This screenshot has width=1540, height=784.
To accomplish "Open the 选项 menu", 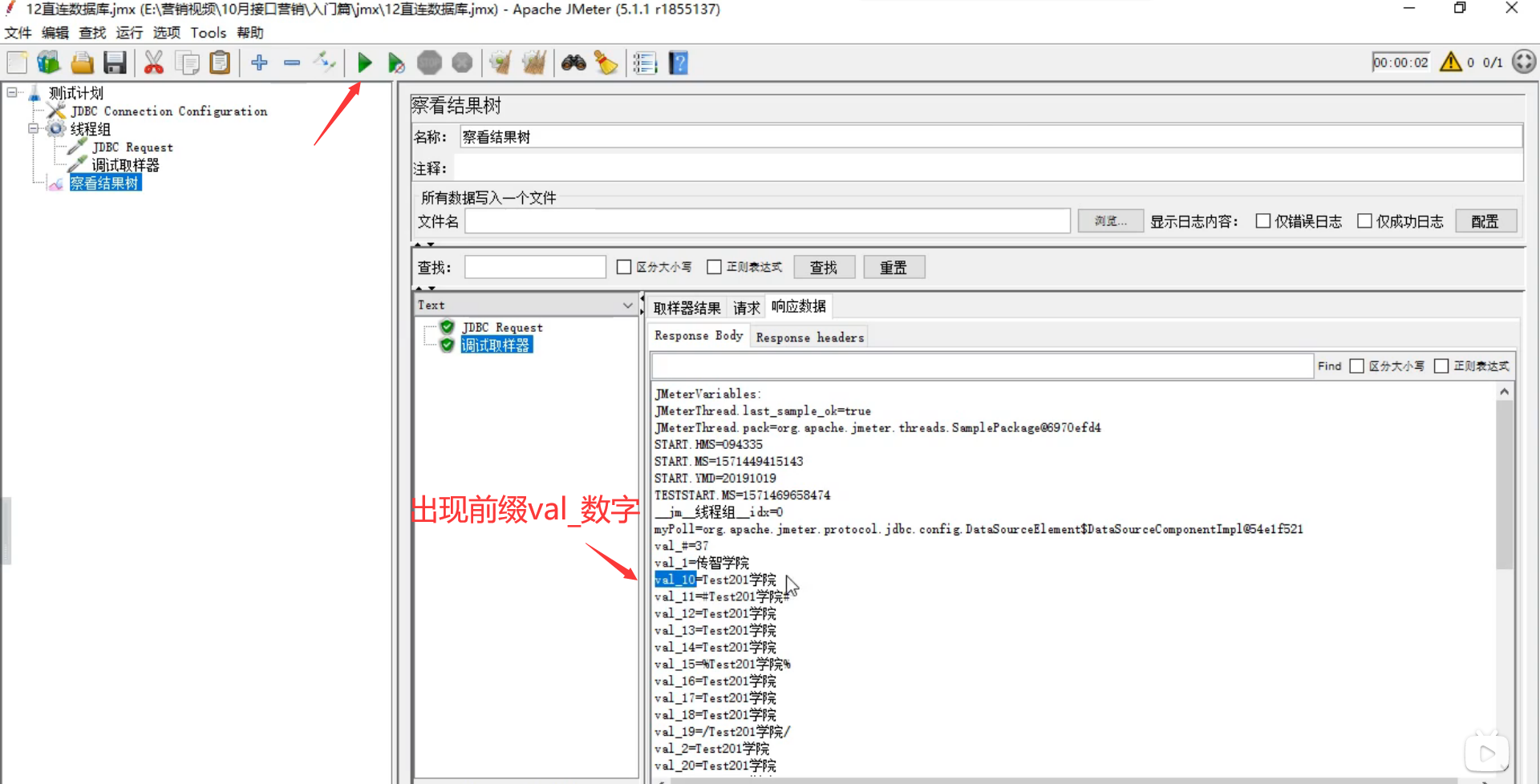I will tap(167, 33).
